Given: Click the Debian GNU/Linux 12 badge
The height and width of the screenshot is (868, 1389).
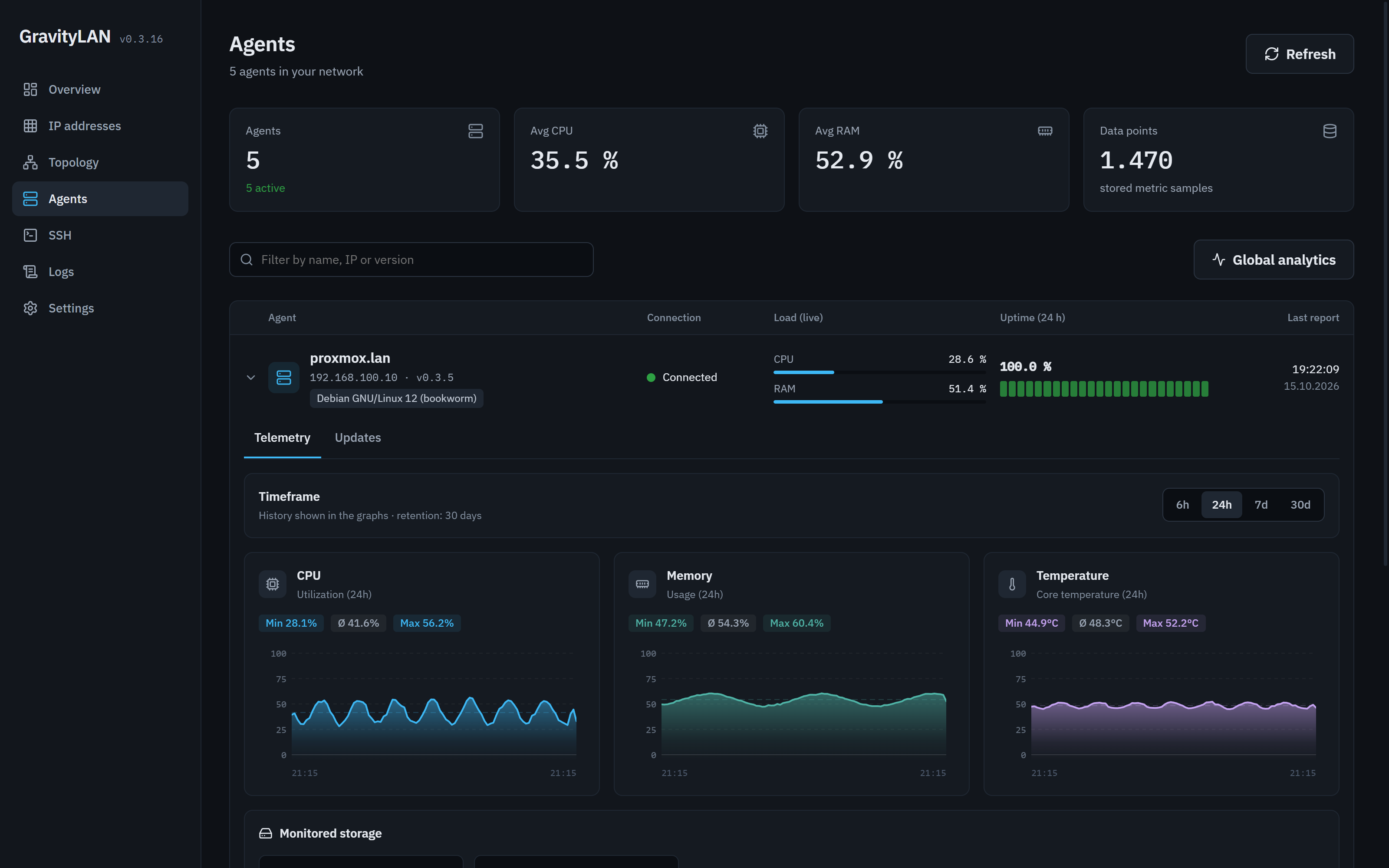Looking at the screenshot, I should pyautogui.click(x=397, y=398).
